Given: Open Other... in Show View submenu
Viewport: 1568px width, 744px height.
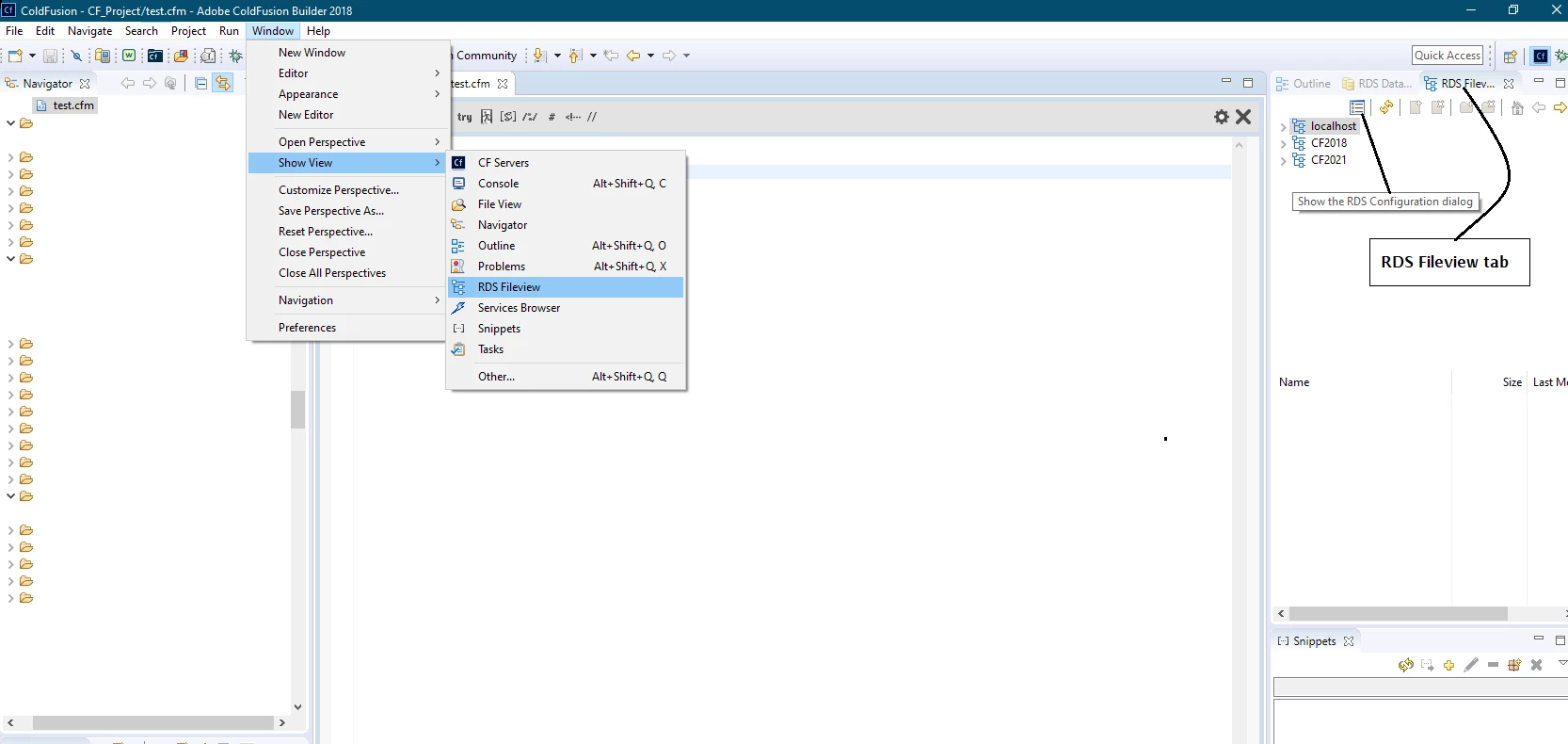Looking at the screenshot, I should pyautogui.click(x=566, y=377).
